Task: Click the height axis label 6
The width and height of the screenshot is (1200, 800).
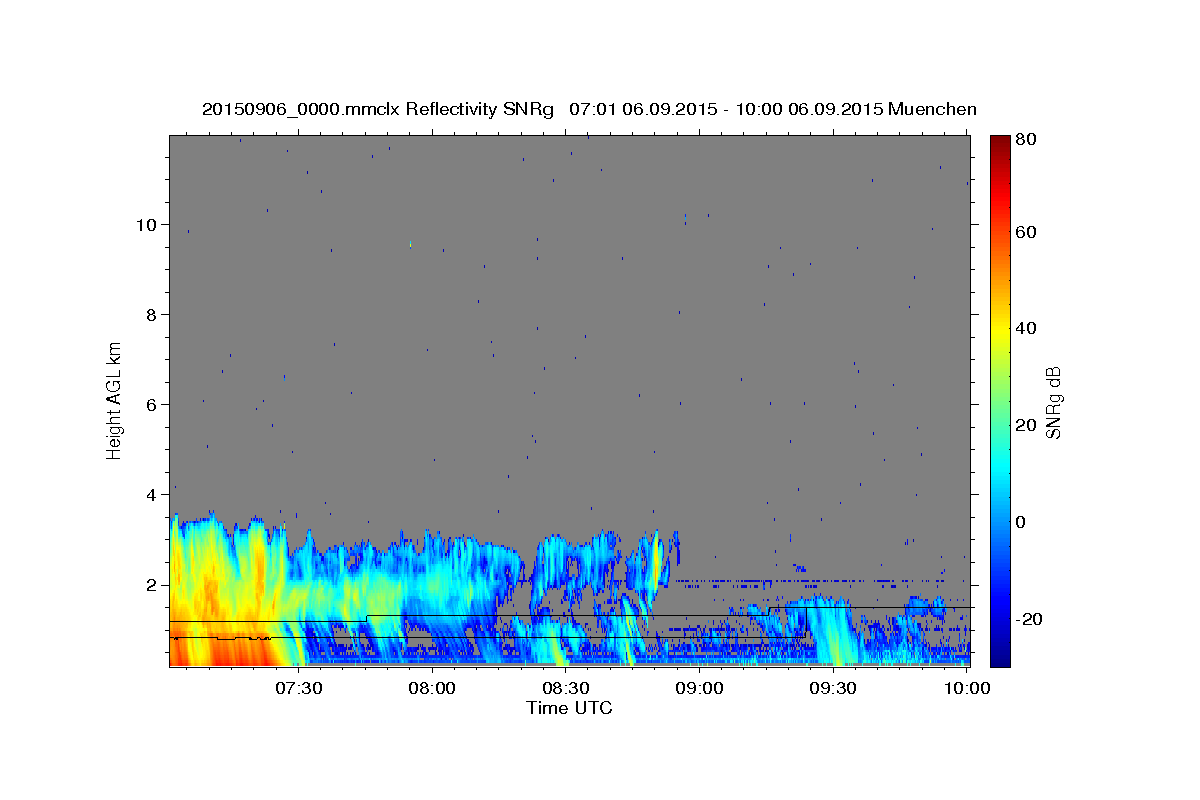Action: tap(153, 405)
